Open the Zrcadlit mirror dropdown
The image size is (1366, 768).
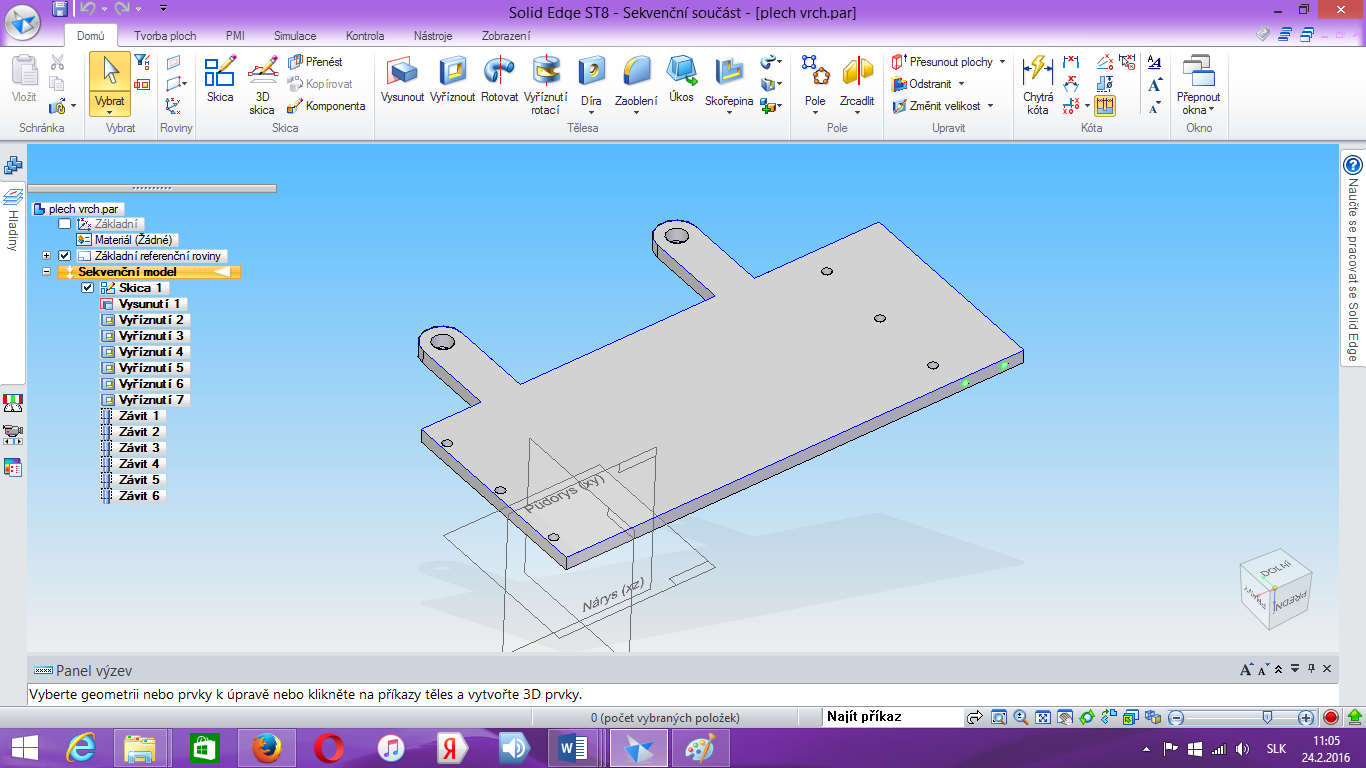pos(857,112)
